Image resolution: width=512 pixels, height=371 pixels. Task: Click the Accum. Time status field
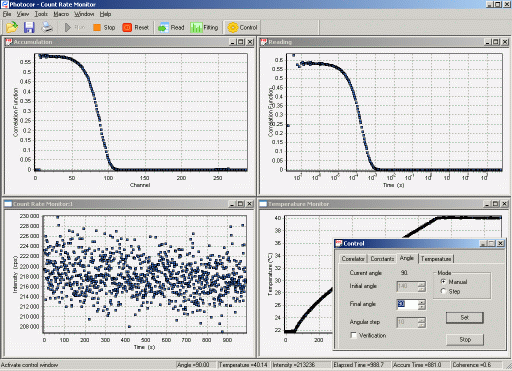[420, 365]
